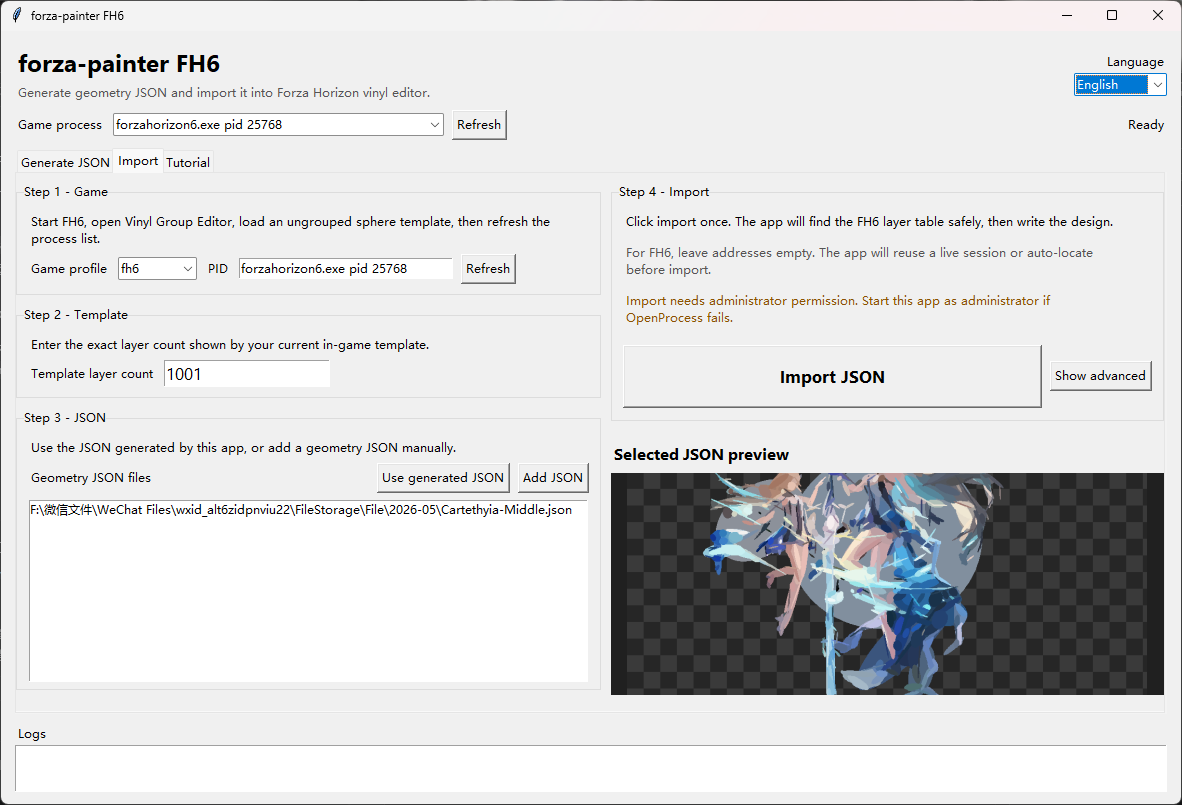Click the Selected JSON preview image

pyautogui.click(x=887, y=584)
